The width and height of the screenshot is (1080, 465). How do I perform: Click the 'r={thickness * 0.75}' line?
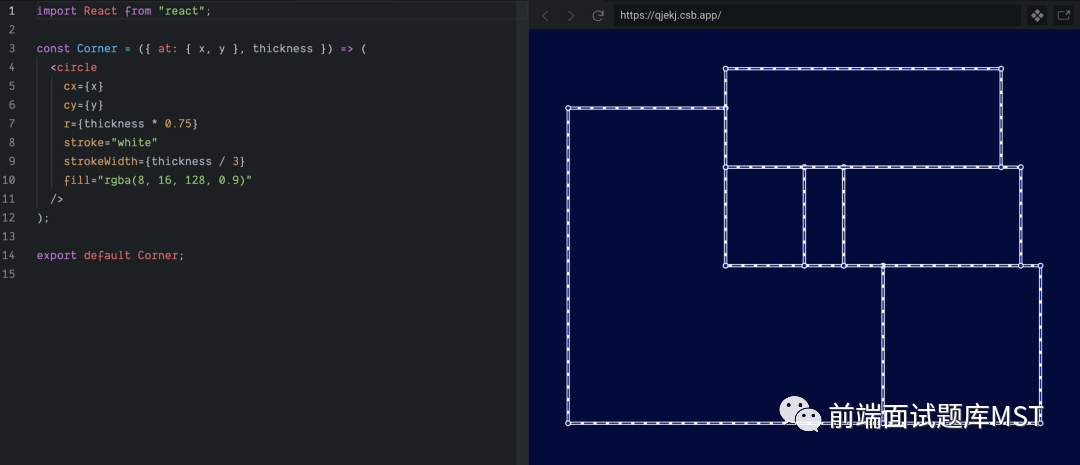coord(131,124)
